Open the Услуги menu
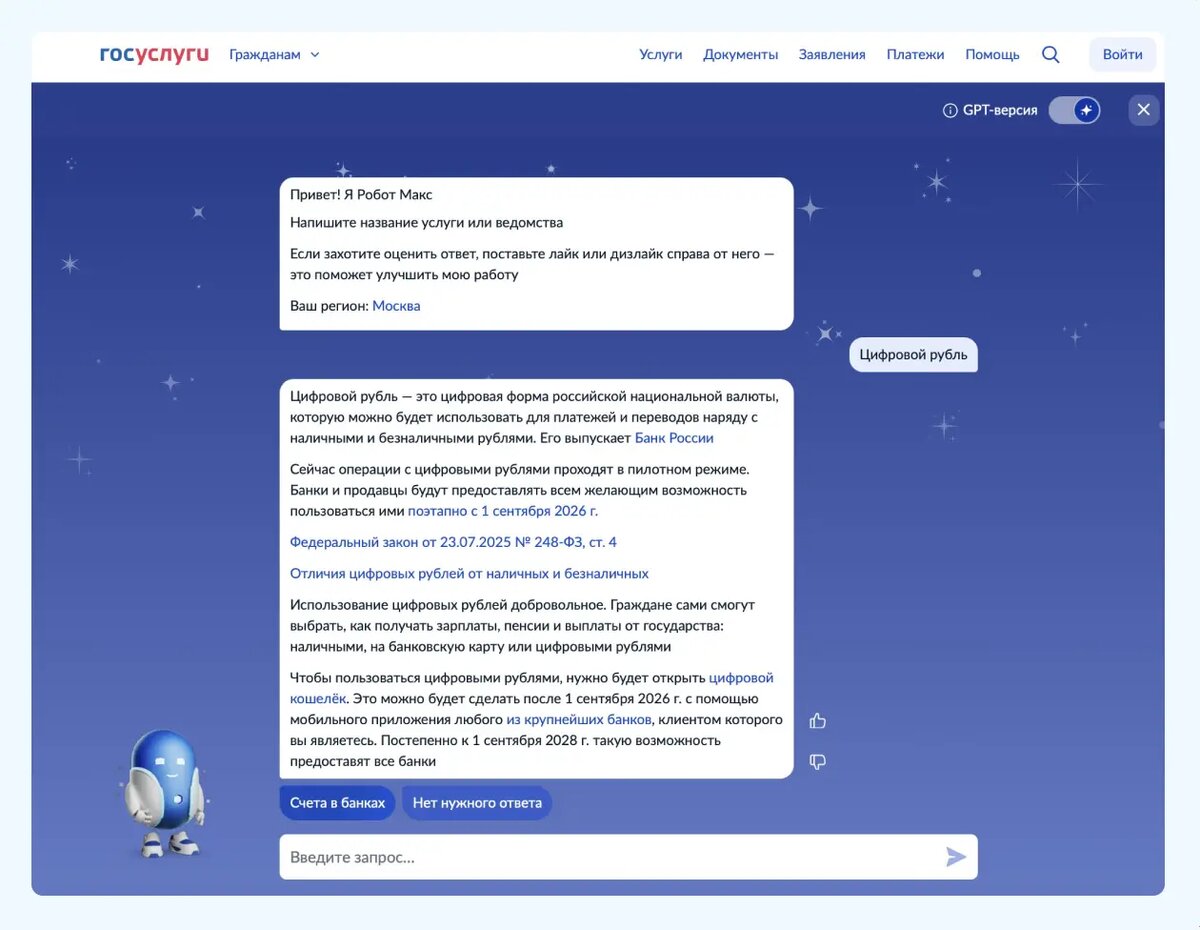Viewport: 1200px width, 930px height. (x=661, y=54)
